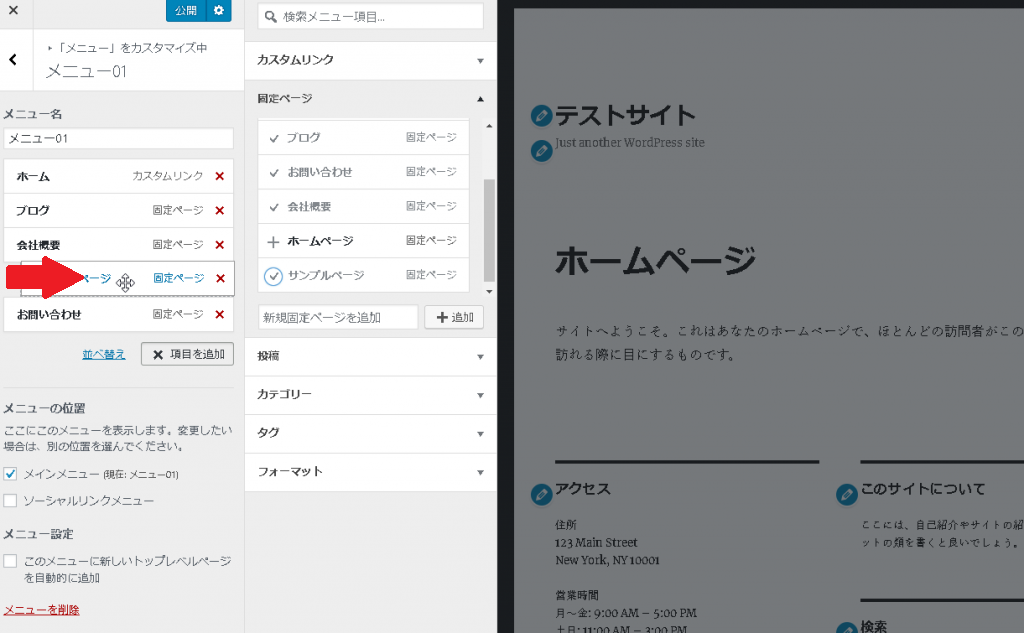
Task: Click edit pencil beside このサイトについて widget
Action: [846, 494]
